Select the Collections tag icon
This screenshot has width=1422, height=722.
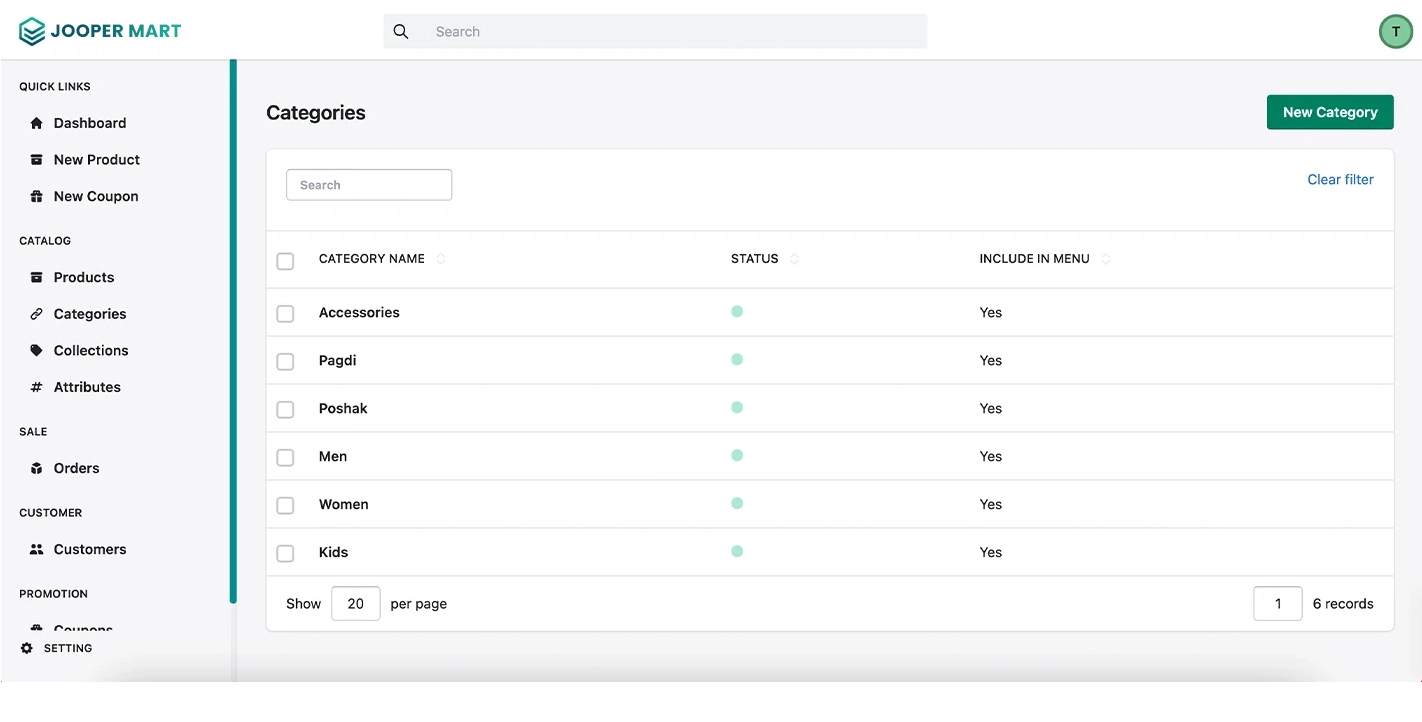click(x=35, y=350)
